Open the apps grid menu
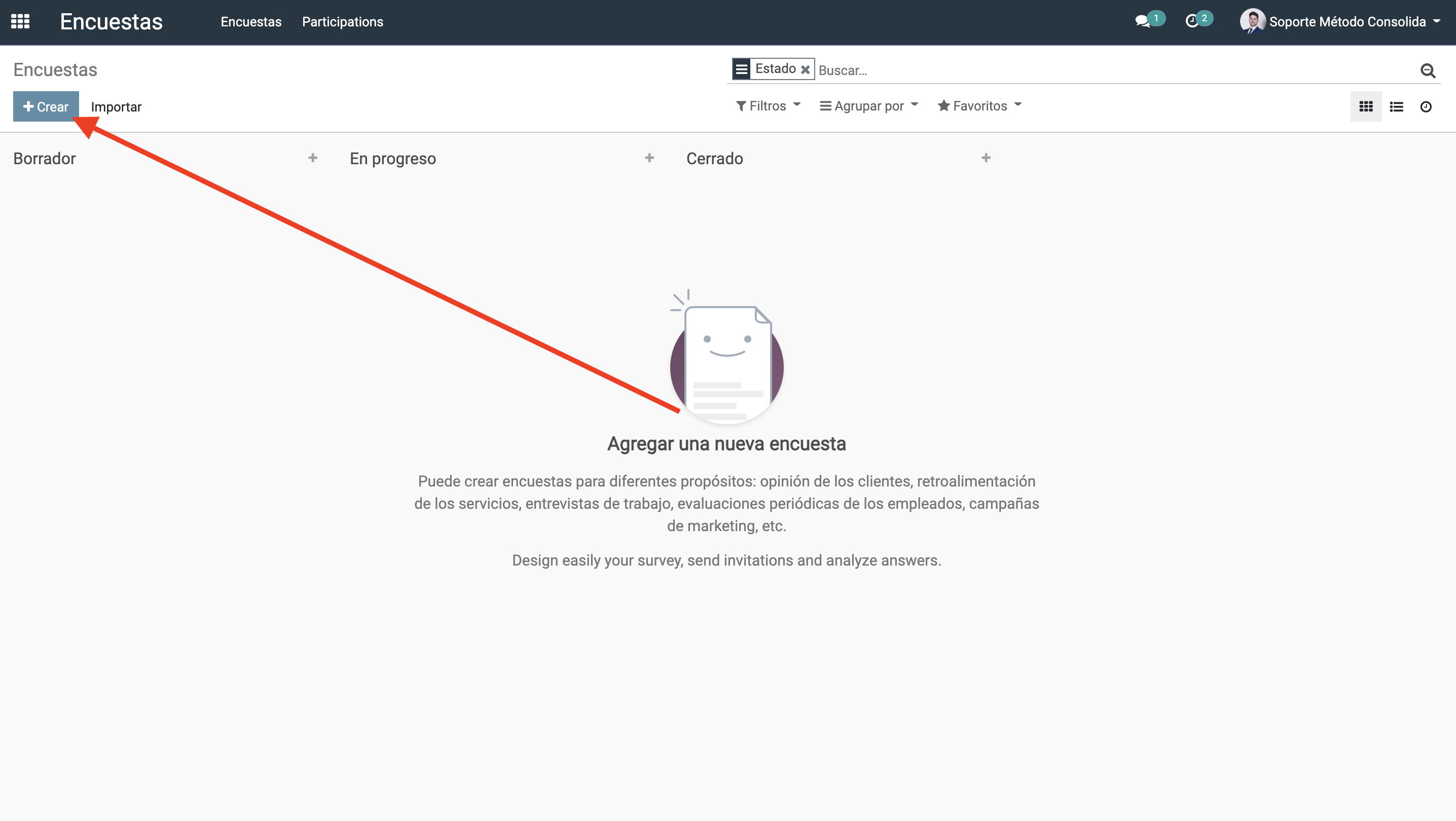 (20, 21)
